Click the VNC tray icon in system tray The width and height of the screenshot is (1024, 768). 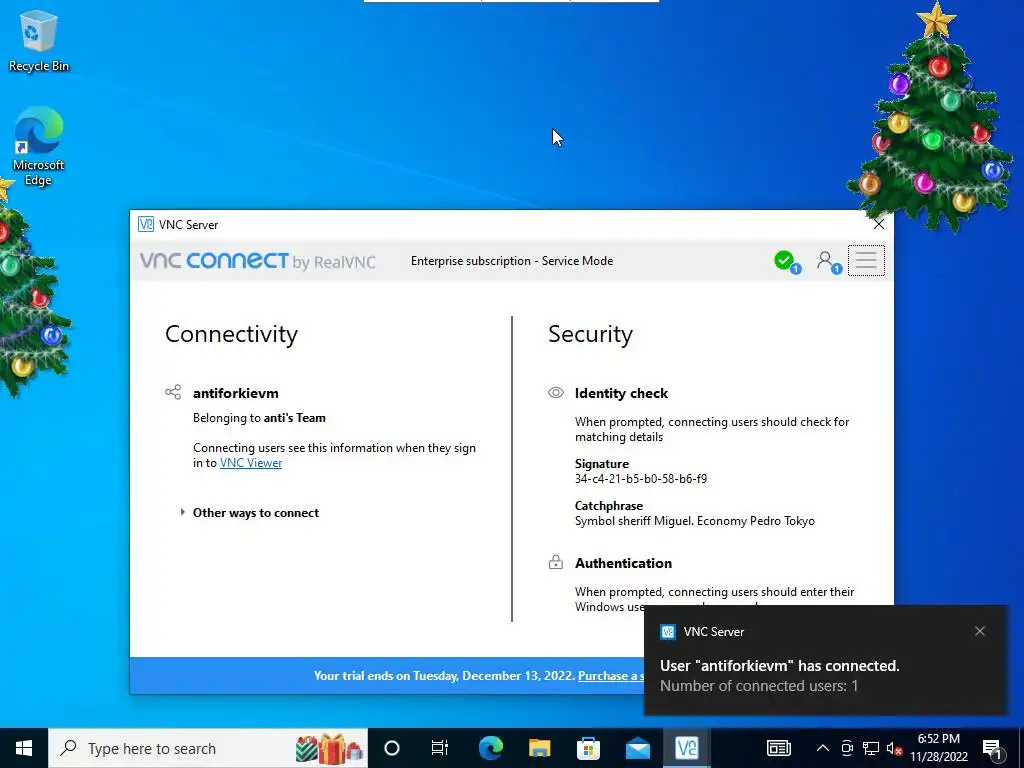pyautogui.click(x=847, y=748)
